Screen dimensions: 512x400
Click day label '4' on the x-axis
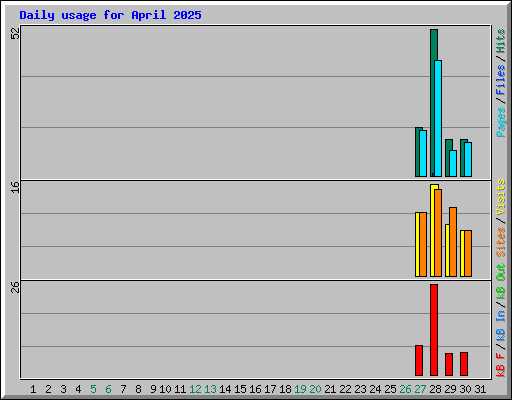(x=78, y=389)
